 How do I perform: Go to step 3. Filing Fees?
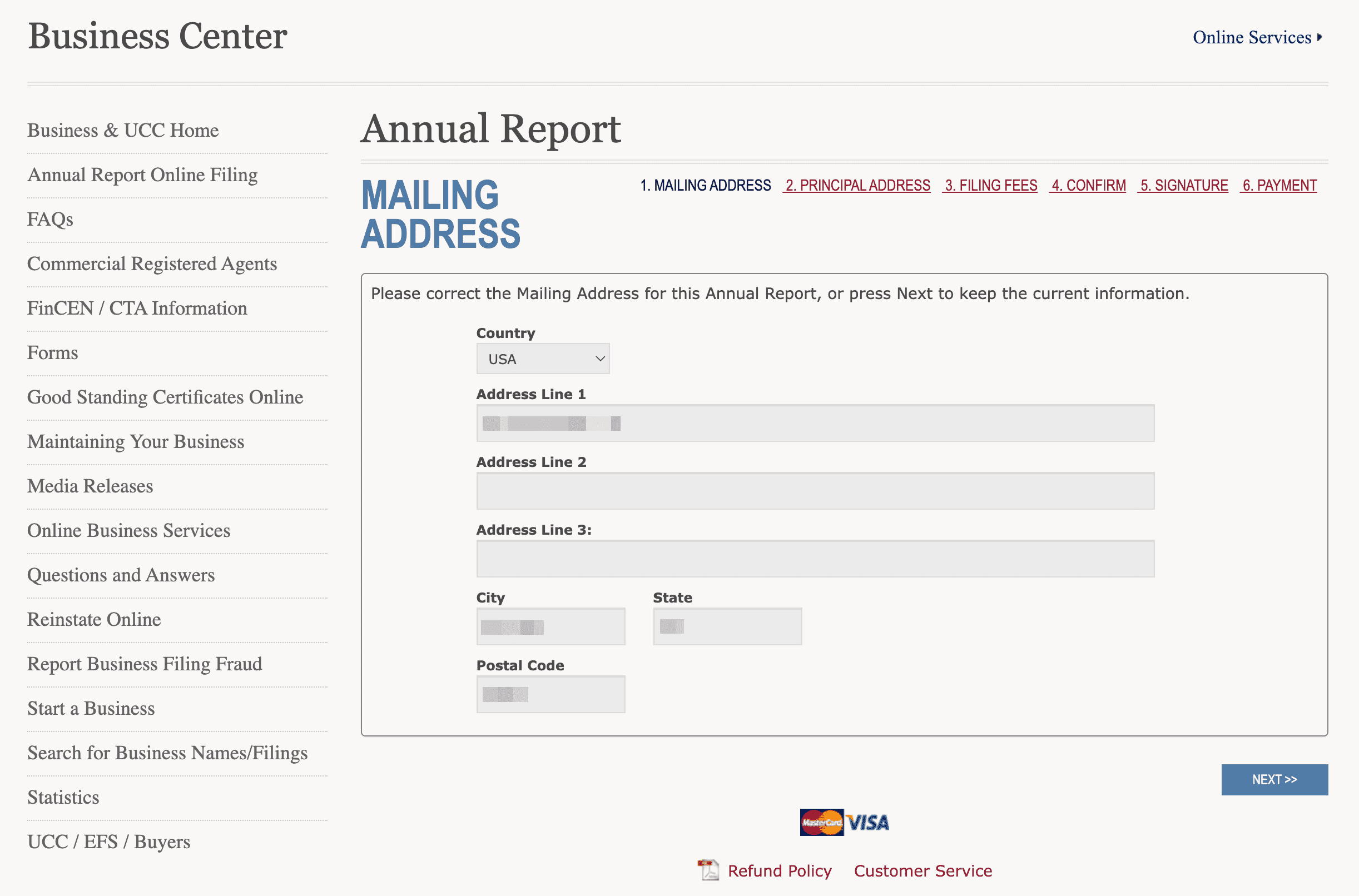(990, 185)
